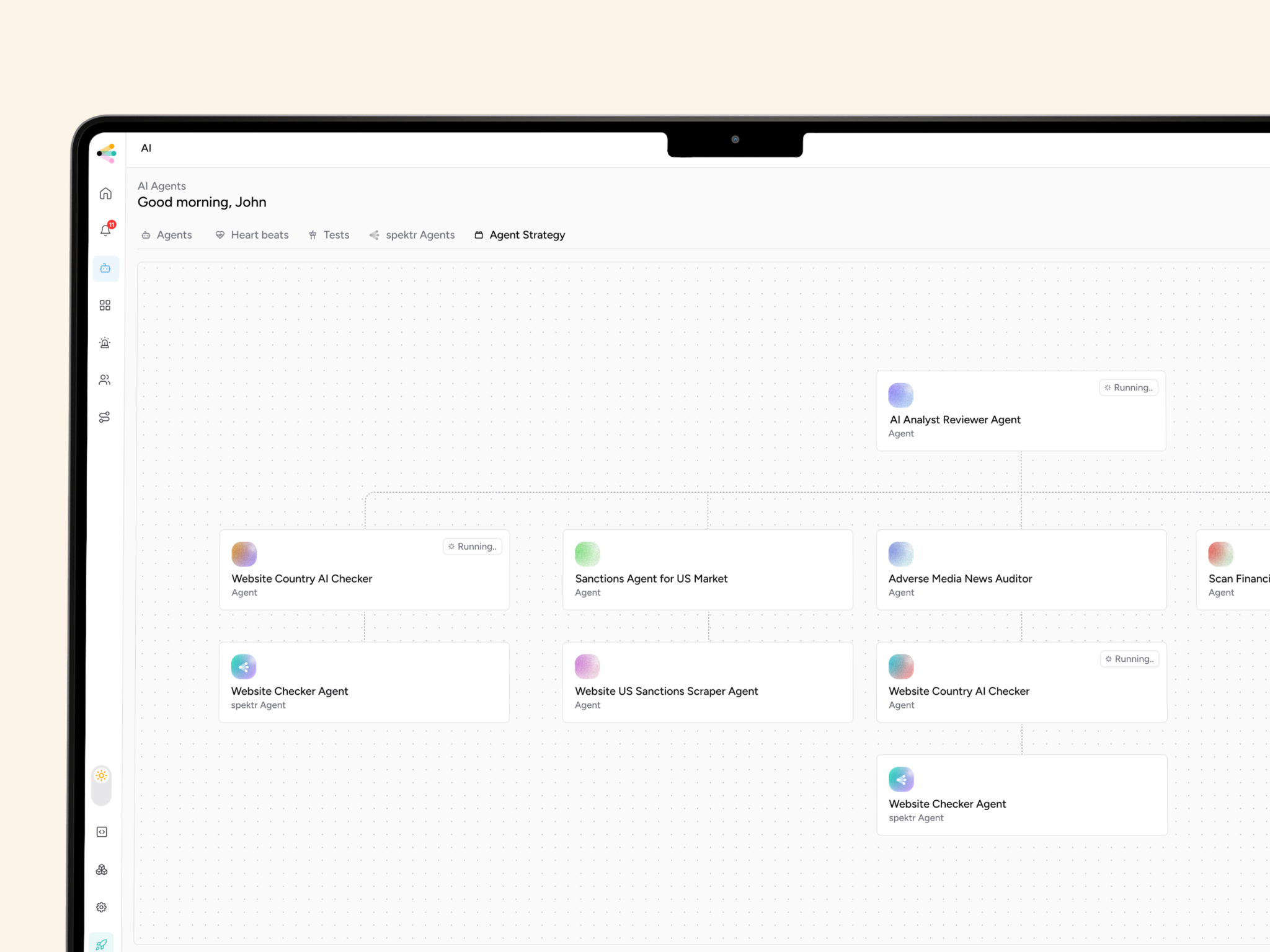This screenshot has height=952, width=1270.
Task: Switch to the Agents tab
Action: click(167, 235)
